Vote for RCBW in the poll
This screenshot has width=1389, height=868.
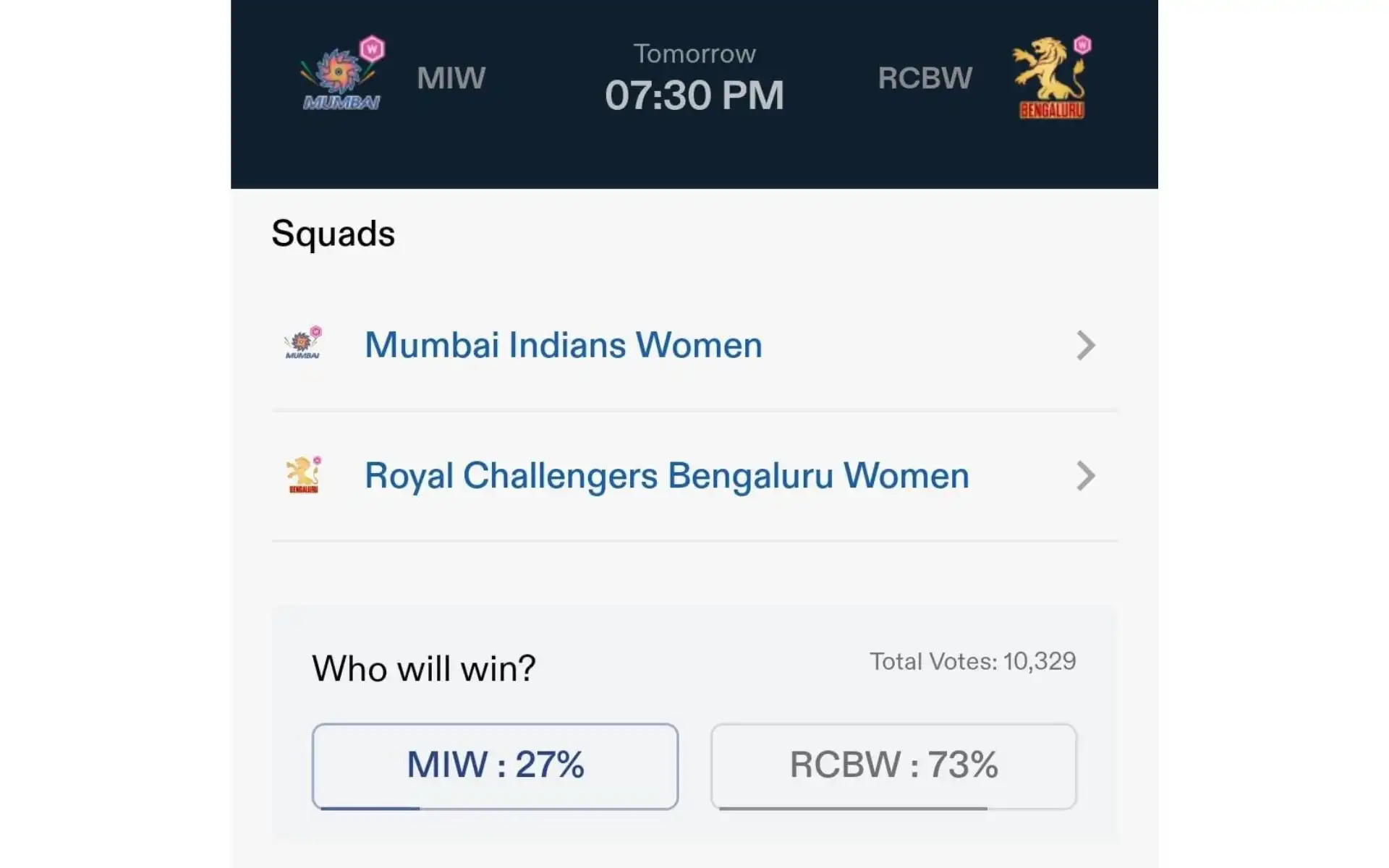(893, 766)
